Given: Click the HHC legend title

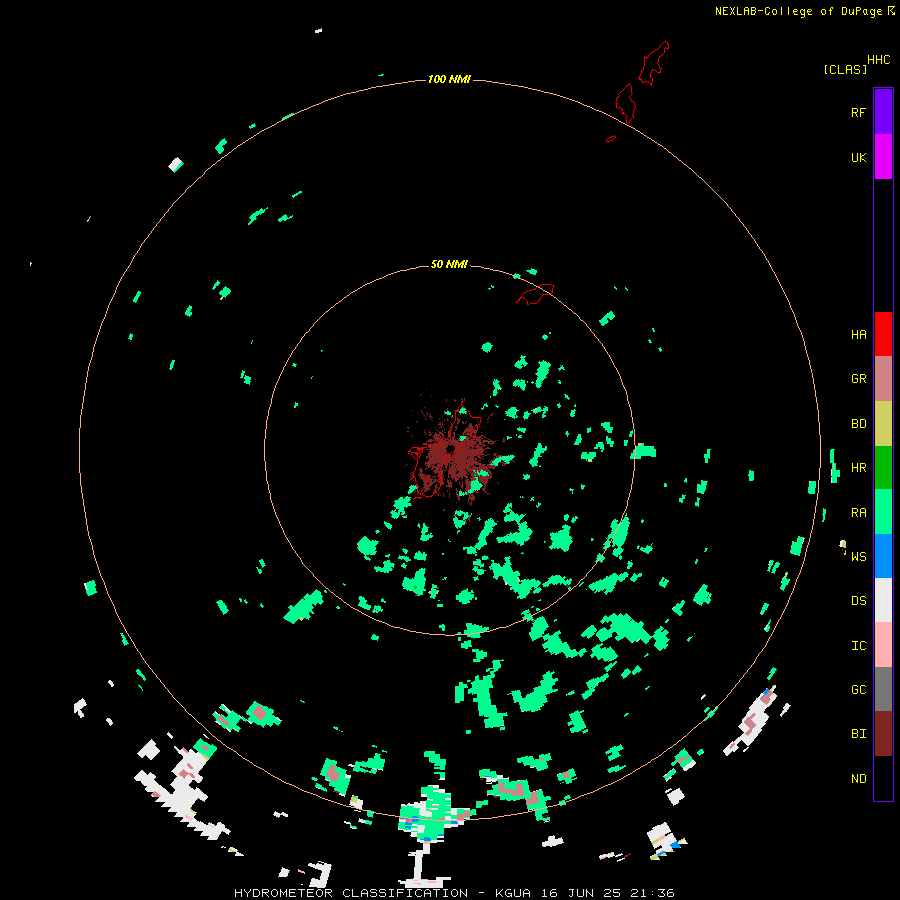Looking at the screenshot, I should point(878,60).
